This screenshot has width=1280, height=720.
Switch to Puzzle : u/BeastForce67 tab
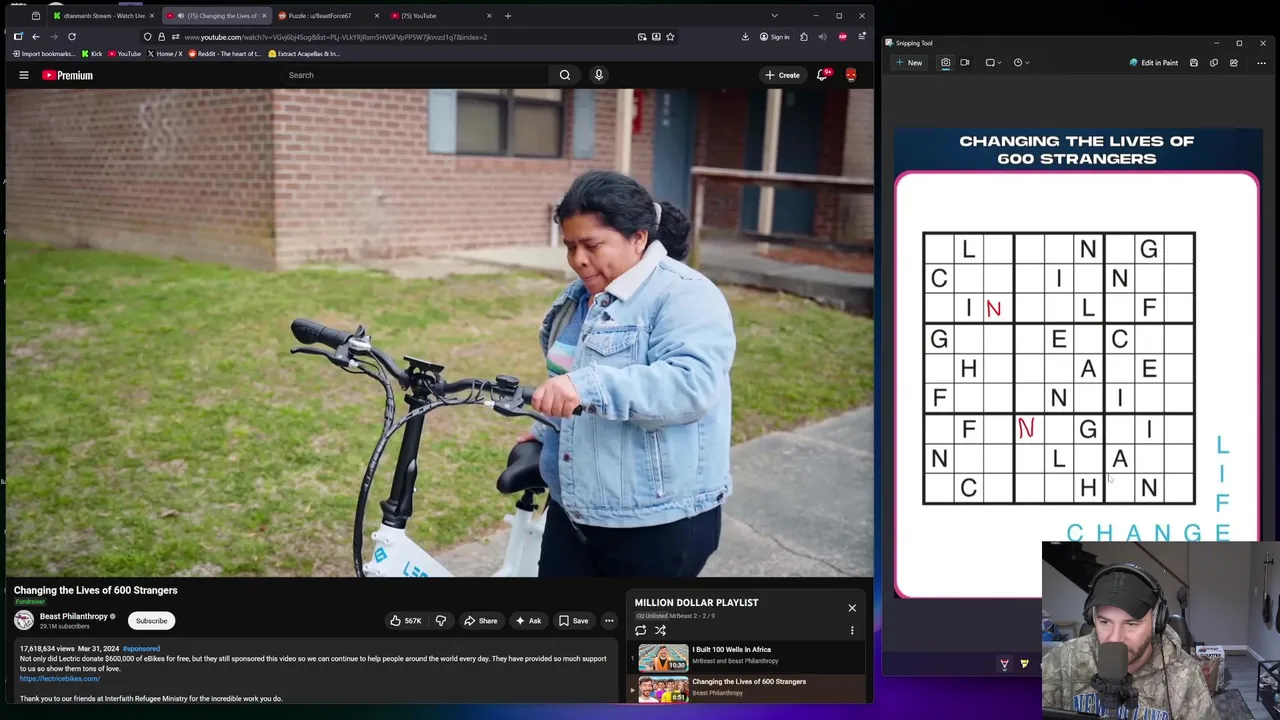[x=327, y=16]
